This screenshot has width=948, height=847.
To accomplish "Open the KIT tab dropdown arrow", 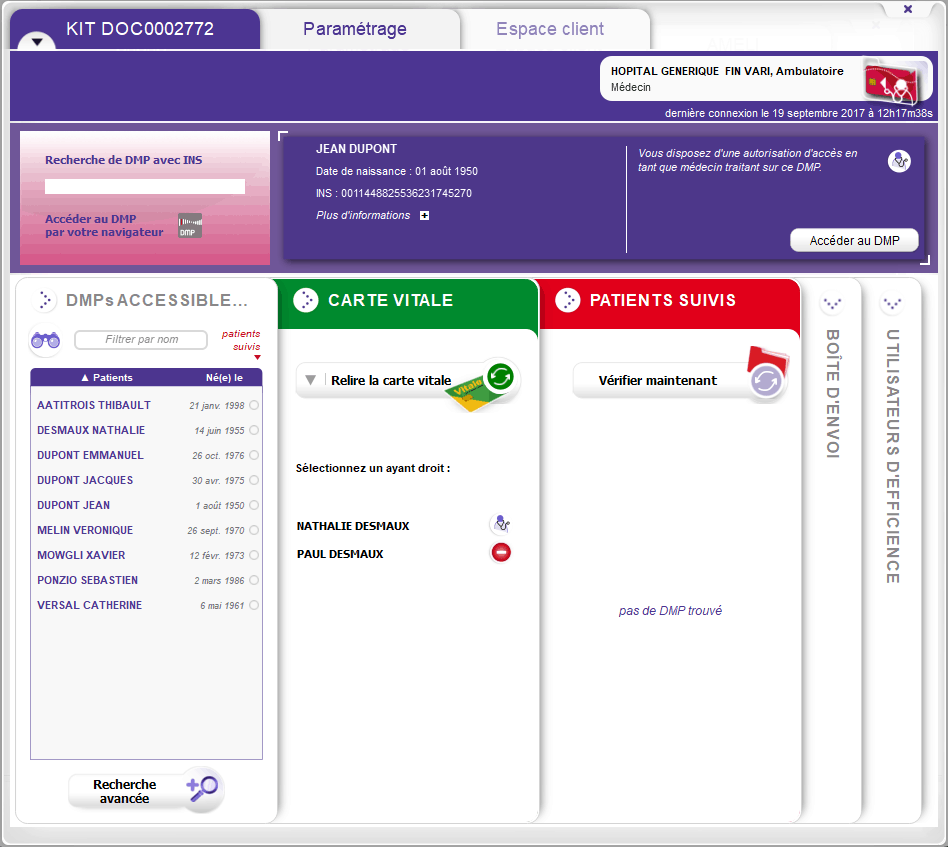I will coord(37,42).
